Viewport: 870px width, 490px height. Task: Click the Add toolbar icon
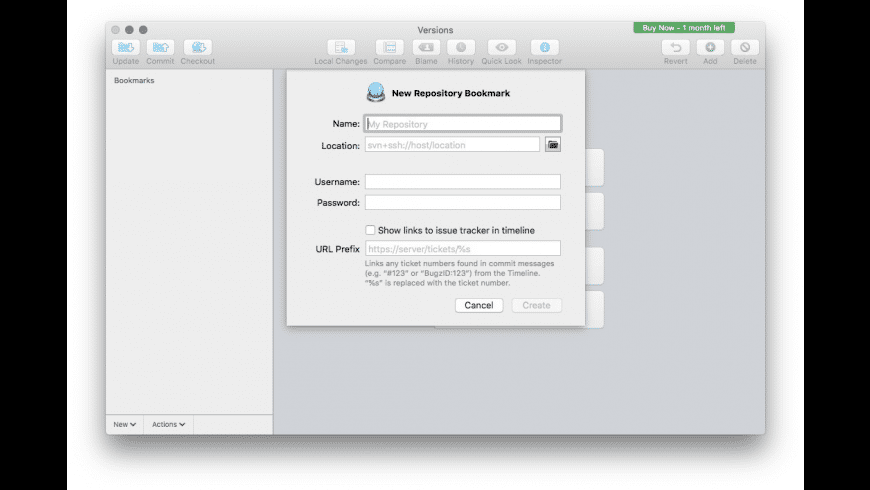[710, 48]
